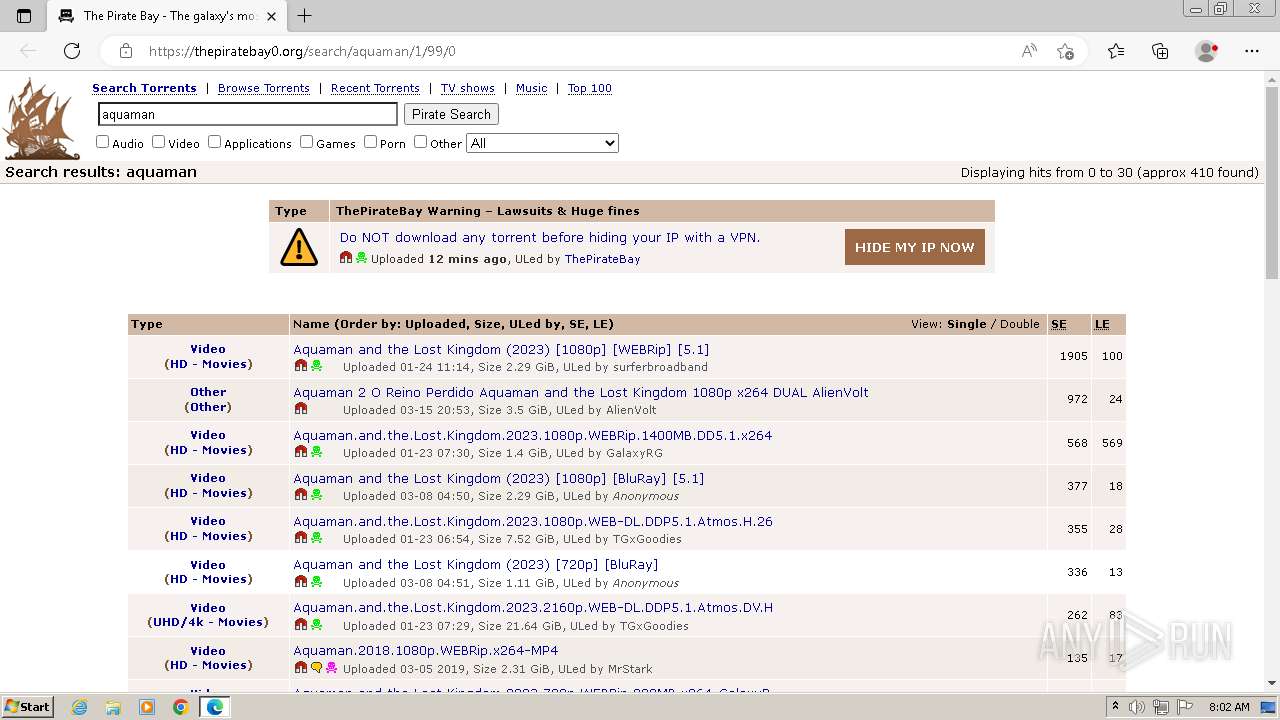Open the AlienVolt DUAL torrent link
The image size is (1280, 720).
[x=581, y=392]
